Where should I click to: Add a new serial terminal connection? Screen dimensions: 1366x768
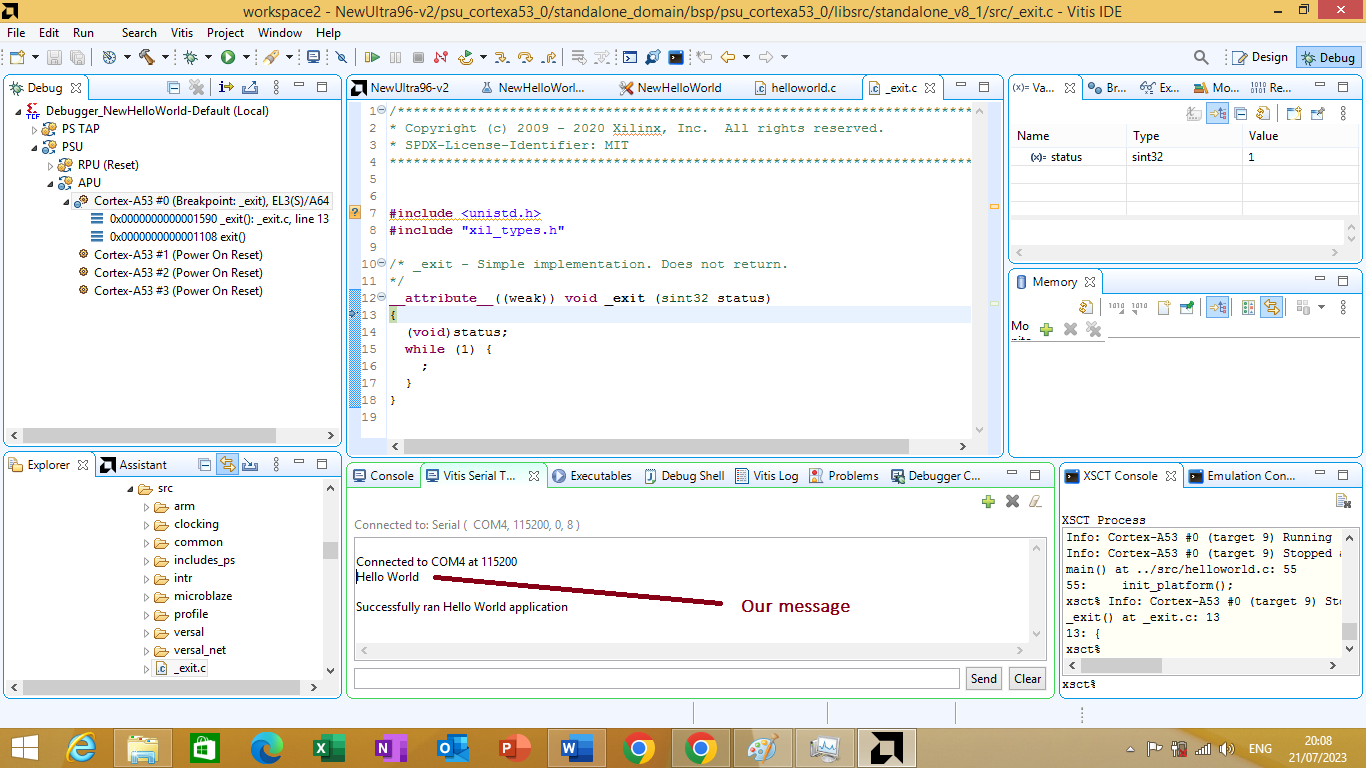click(x=988, y=501)
